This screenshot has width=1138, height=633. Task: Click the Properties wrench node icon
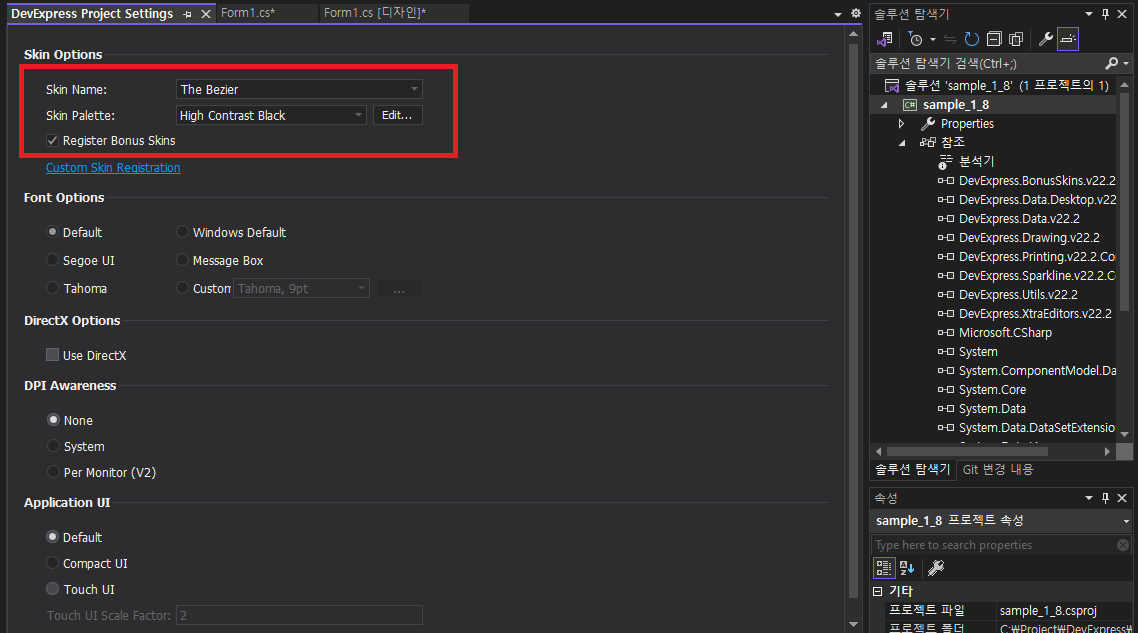(928, 123)
